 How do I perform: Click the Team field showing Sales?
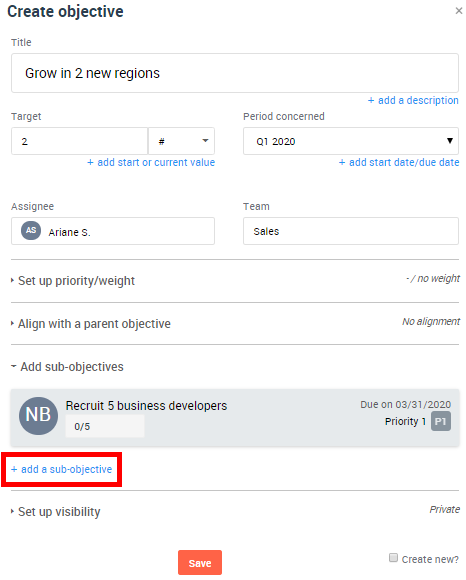tap(351, 231)
